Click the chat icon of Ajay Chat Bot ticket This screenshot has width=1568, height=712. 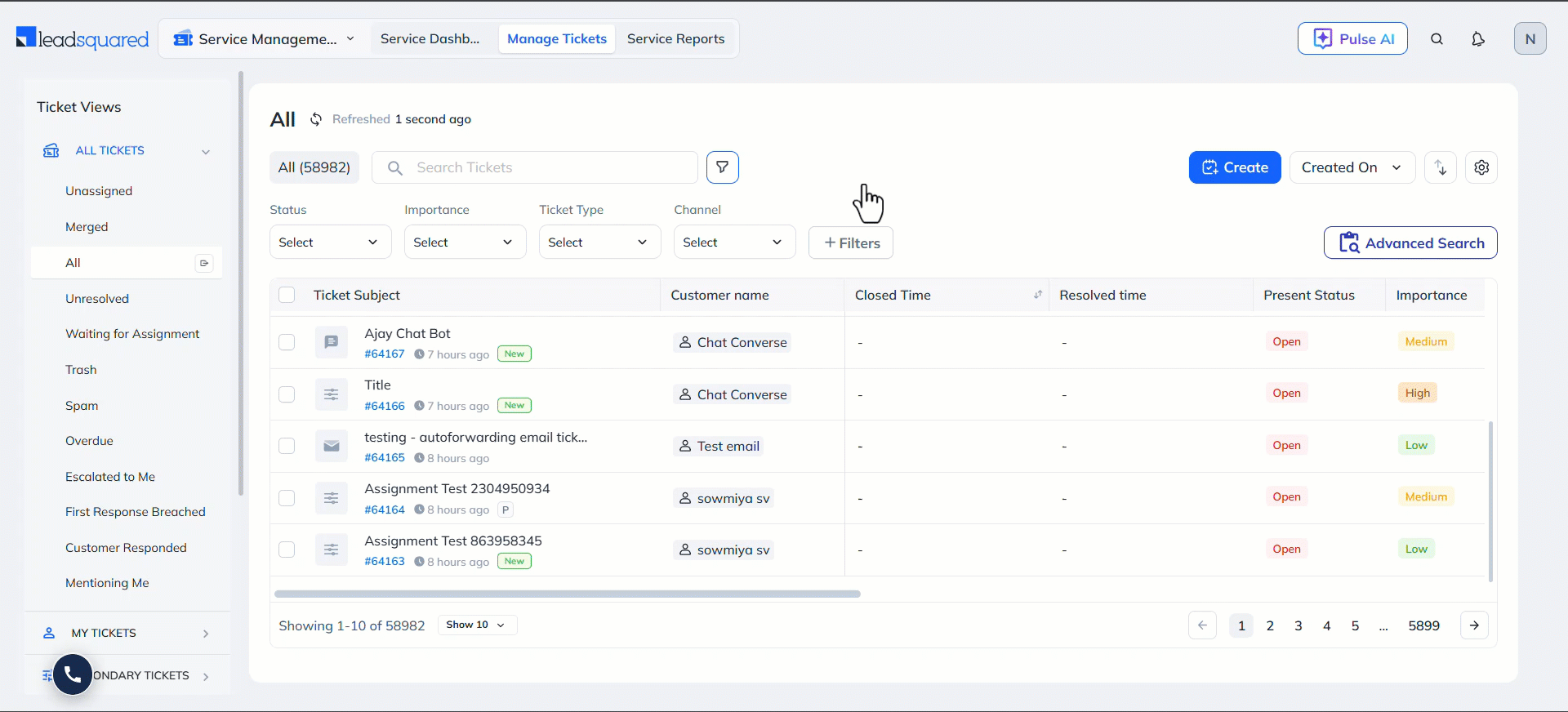pos(332,342)
